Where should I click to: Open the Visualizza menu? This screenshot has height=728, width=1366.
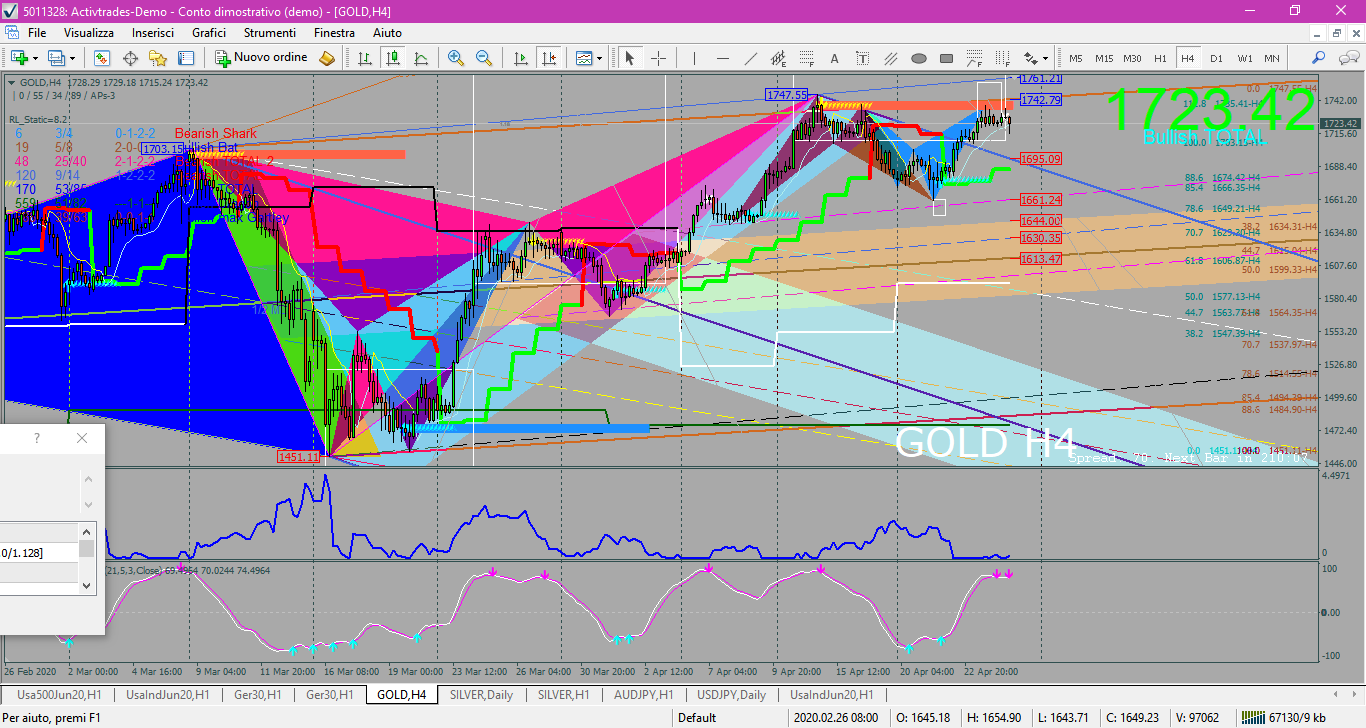89,33
